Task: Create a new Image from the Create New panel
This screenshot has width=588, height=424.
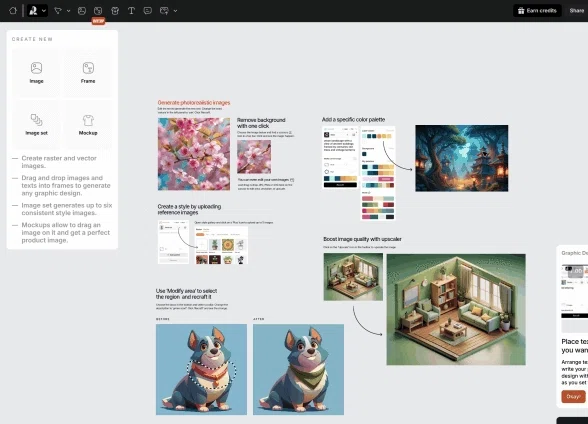Action: pyautogui.click(x=36, y=73)
